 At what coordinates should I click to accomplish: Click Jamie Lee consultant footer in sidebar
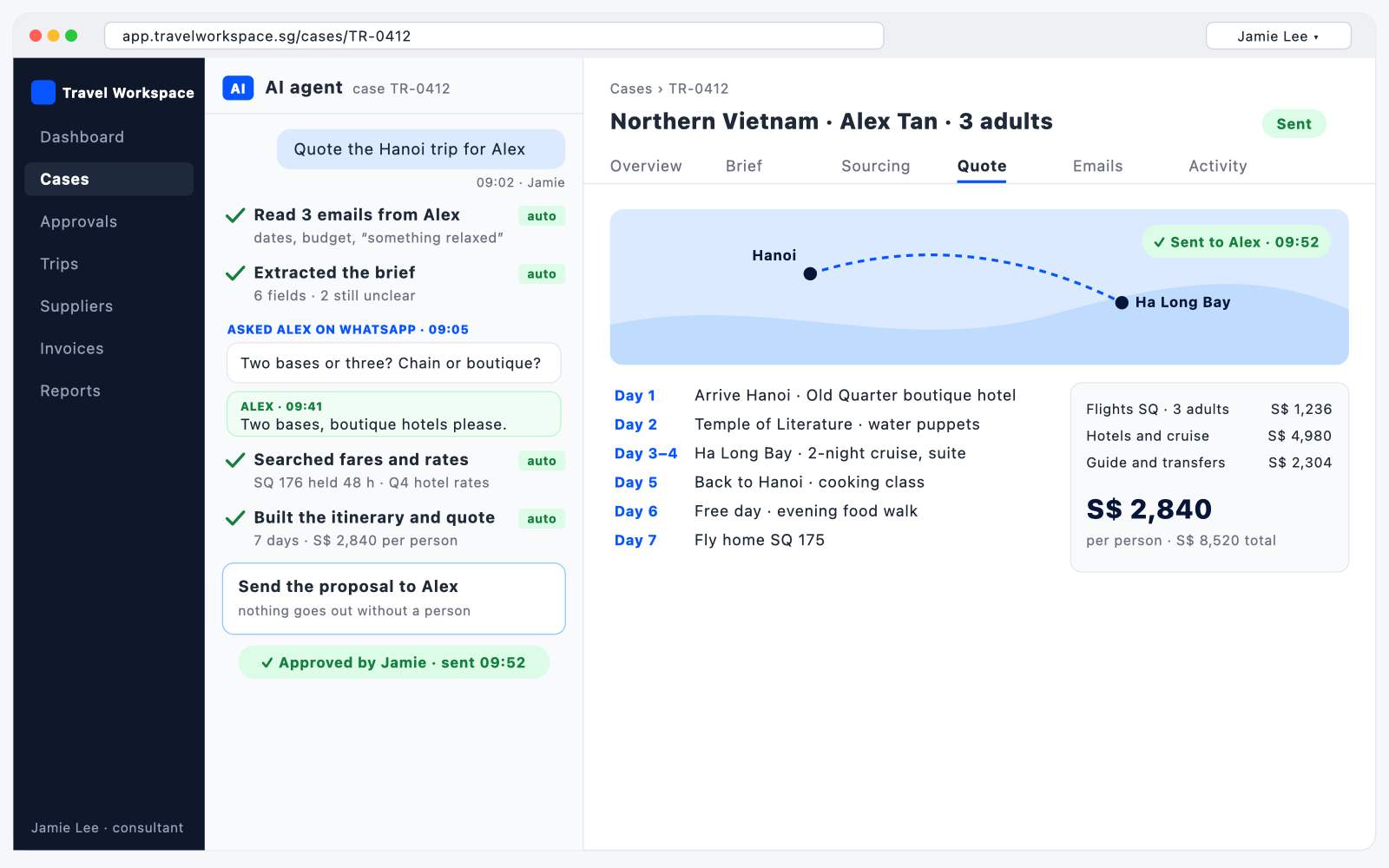[x=108, y=828]
